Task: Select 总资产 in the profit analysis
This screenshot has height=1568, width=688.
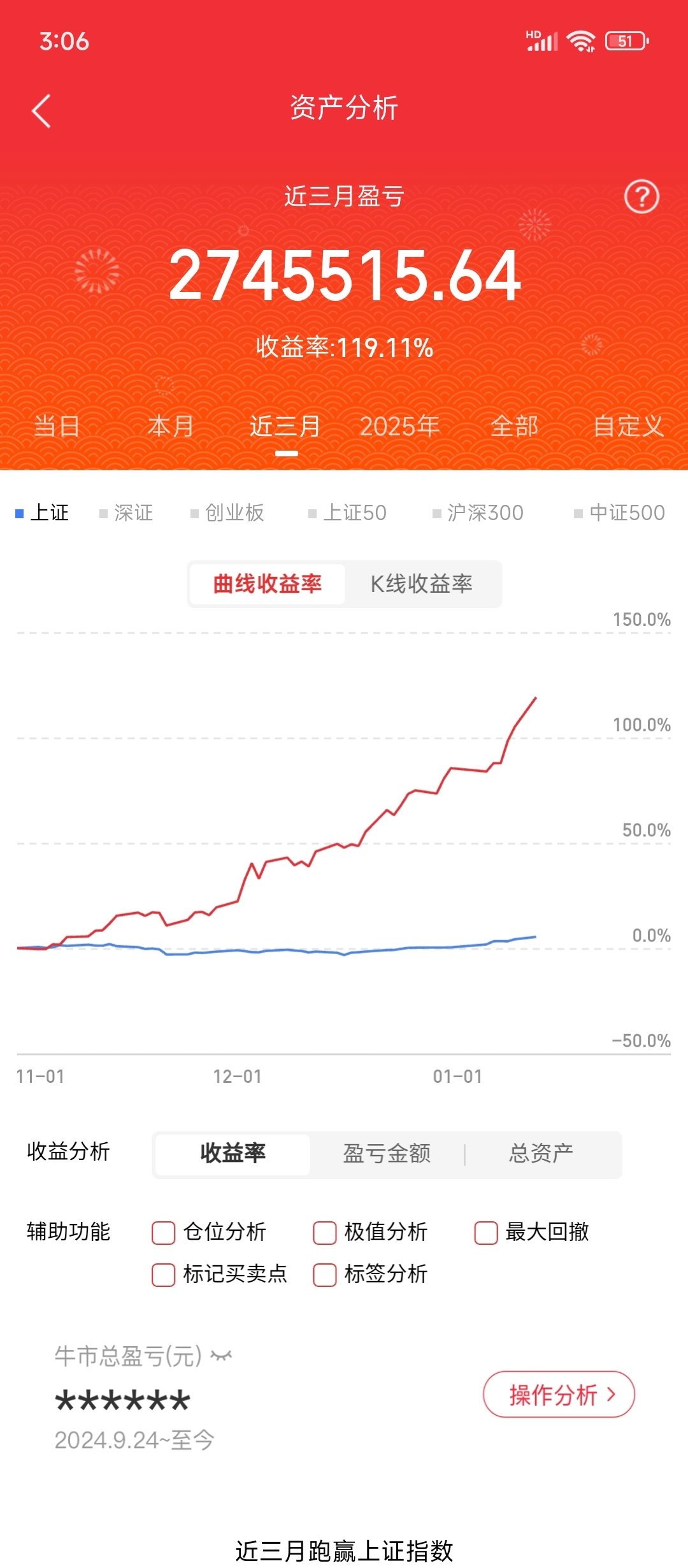Action: tap(541, 1154)
